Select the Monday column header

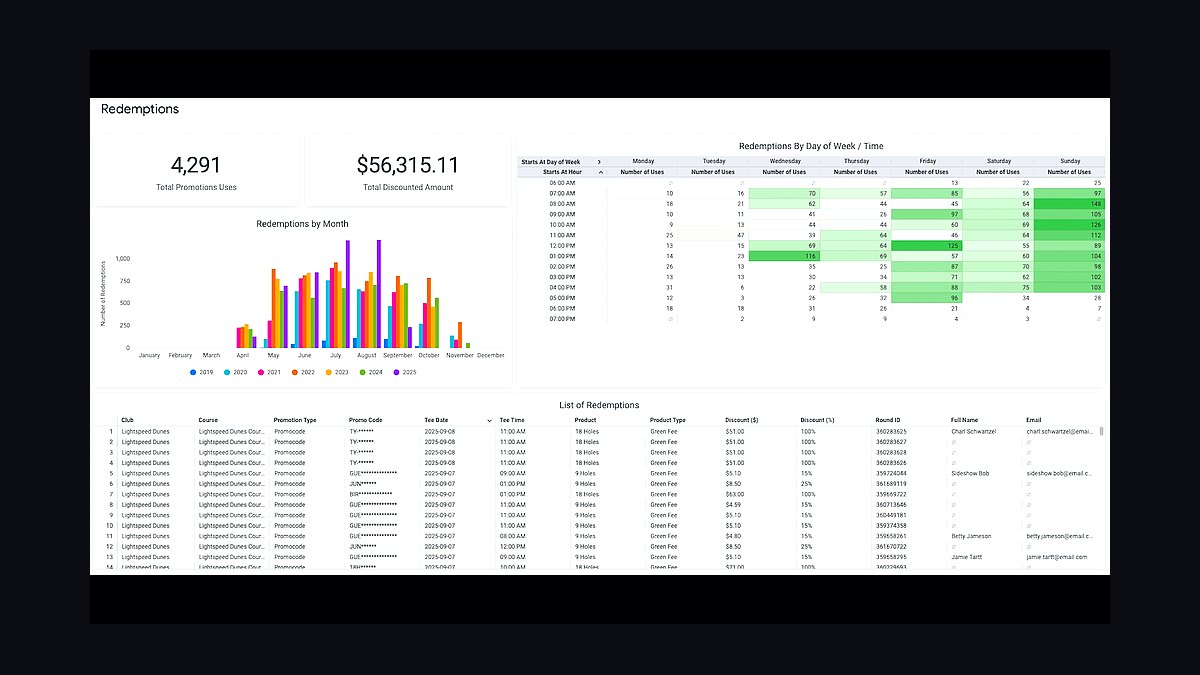(x=642, y=161)
